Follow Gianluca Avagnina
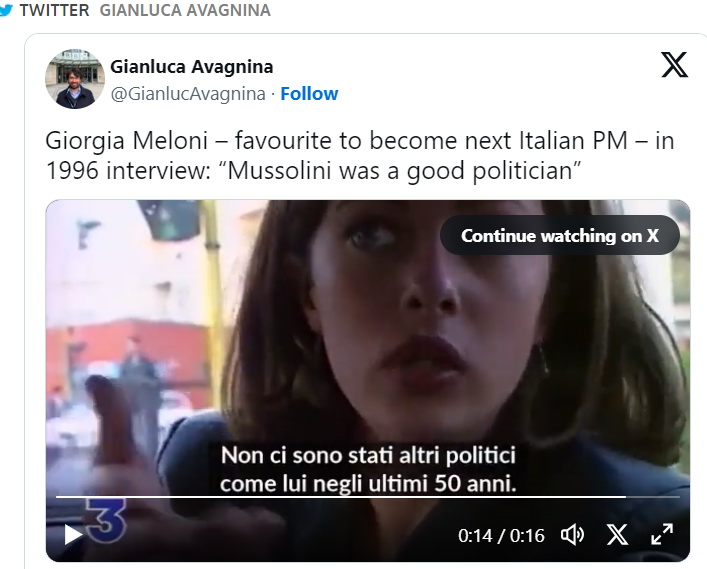The width and height of the screenshot is (707, 569). (x=309, y=94)
